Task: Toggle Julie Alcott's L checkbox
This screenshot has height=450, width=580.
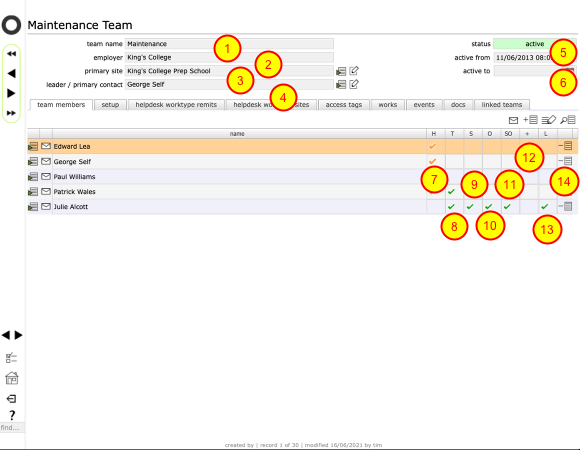Action: click(x=545, y=207)
